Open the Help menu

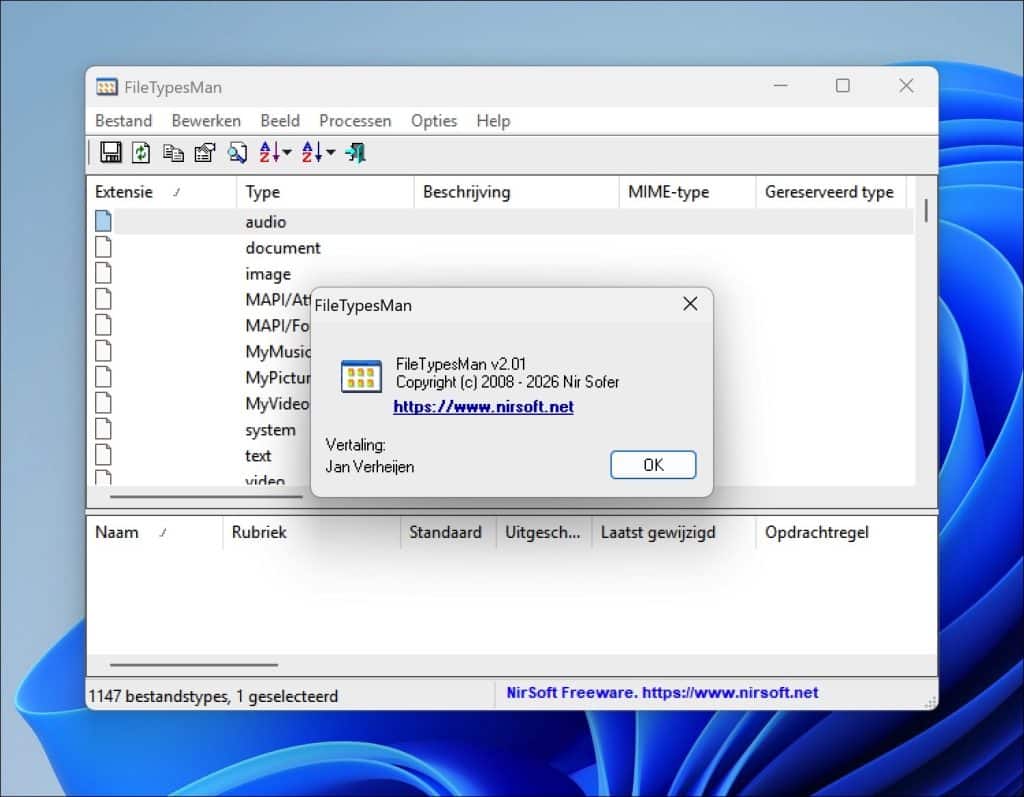(x=493, y=121)
